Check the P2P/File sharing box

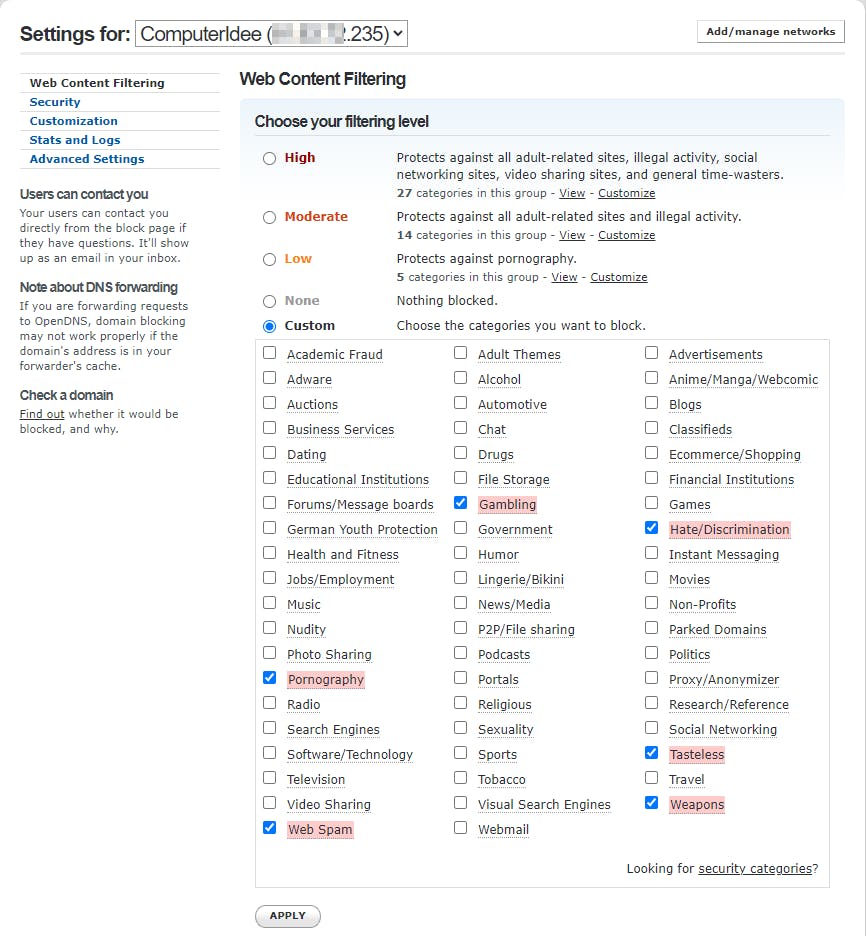[x=461, y=628]
